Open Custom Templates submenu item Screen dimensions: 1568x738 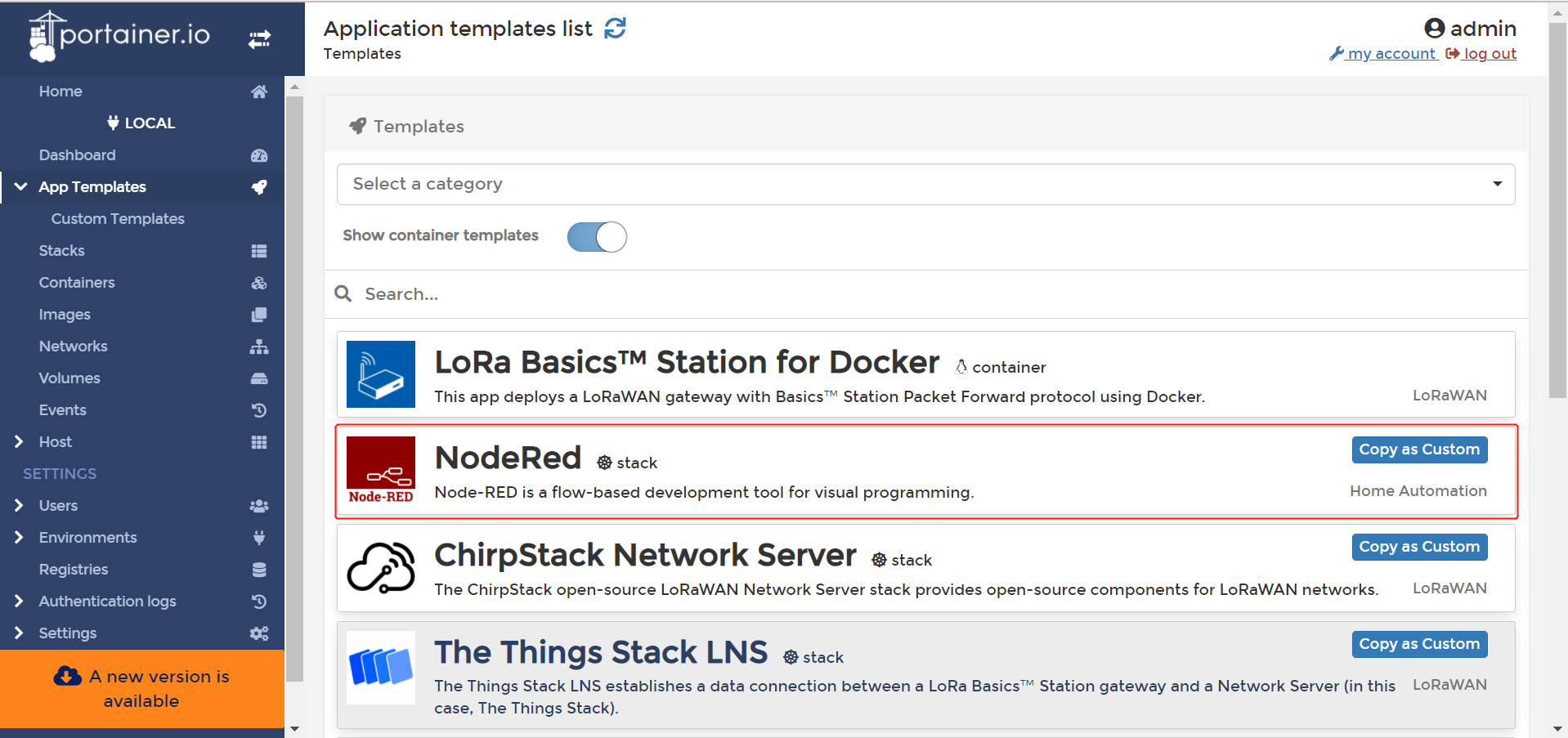coord(118,219)
